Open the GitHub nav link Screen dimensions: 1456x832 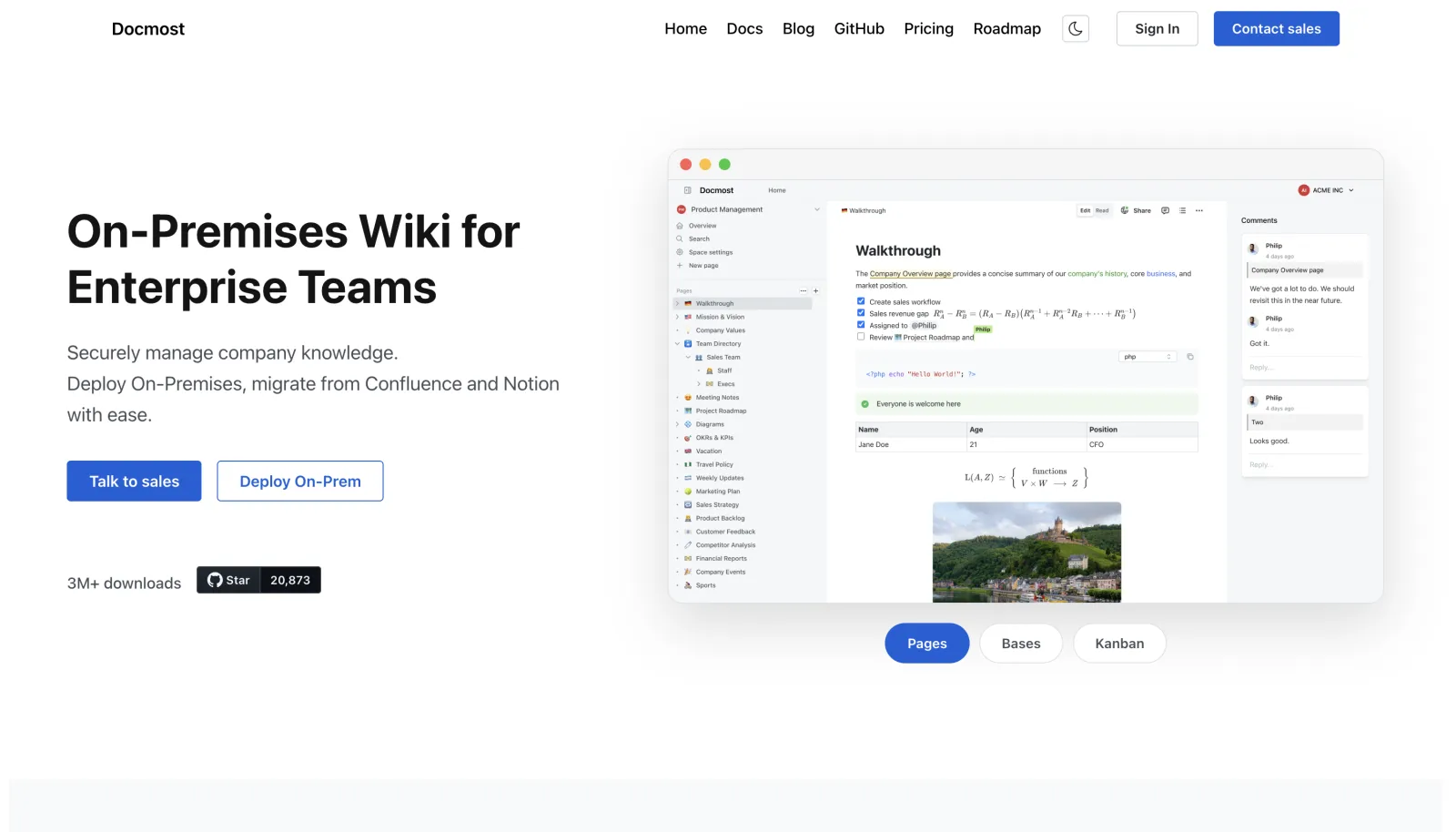[x=859, y=28]
